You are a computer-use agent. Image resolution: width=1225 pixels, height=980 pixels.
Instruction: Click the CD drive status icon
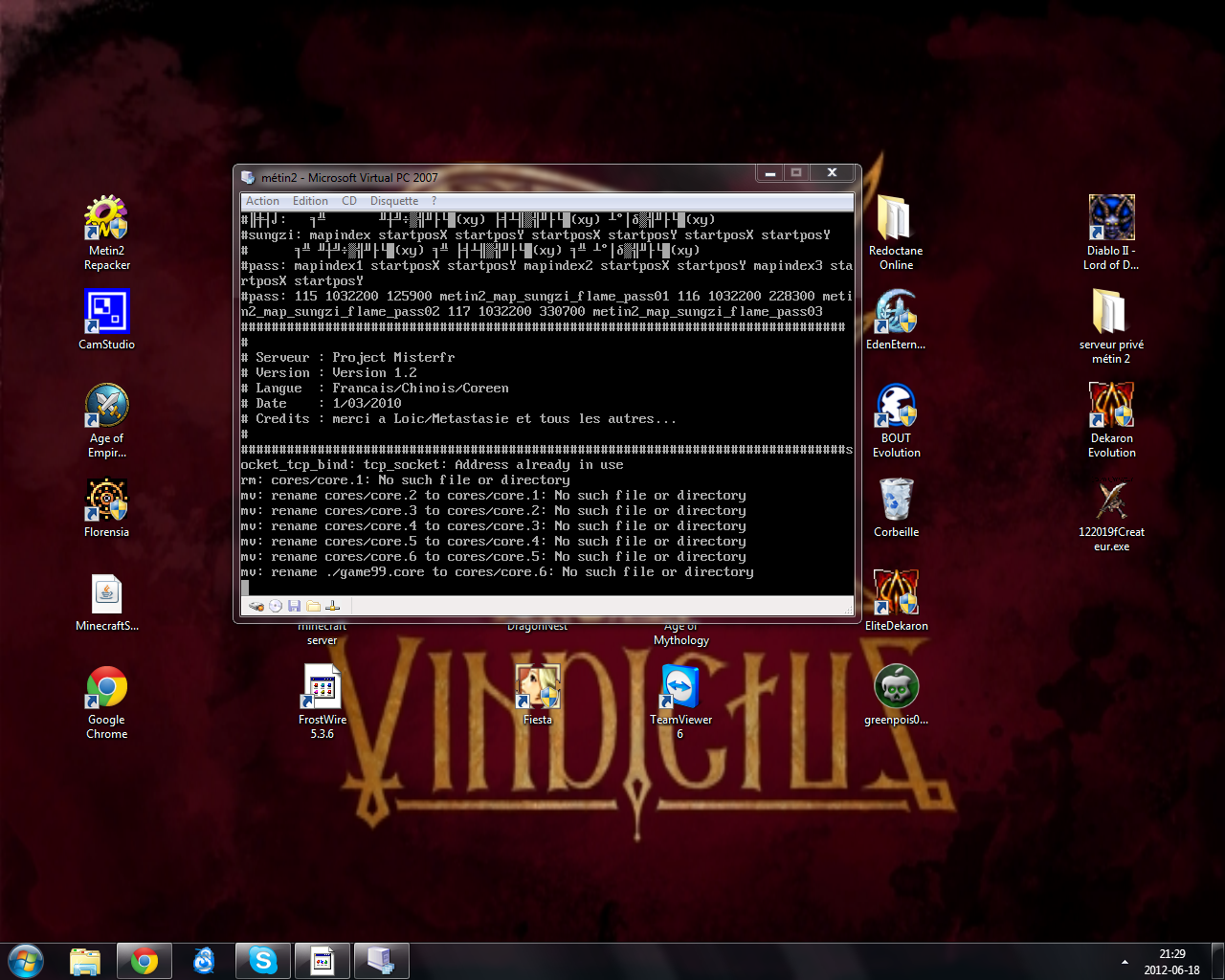276,606
